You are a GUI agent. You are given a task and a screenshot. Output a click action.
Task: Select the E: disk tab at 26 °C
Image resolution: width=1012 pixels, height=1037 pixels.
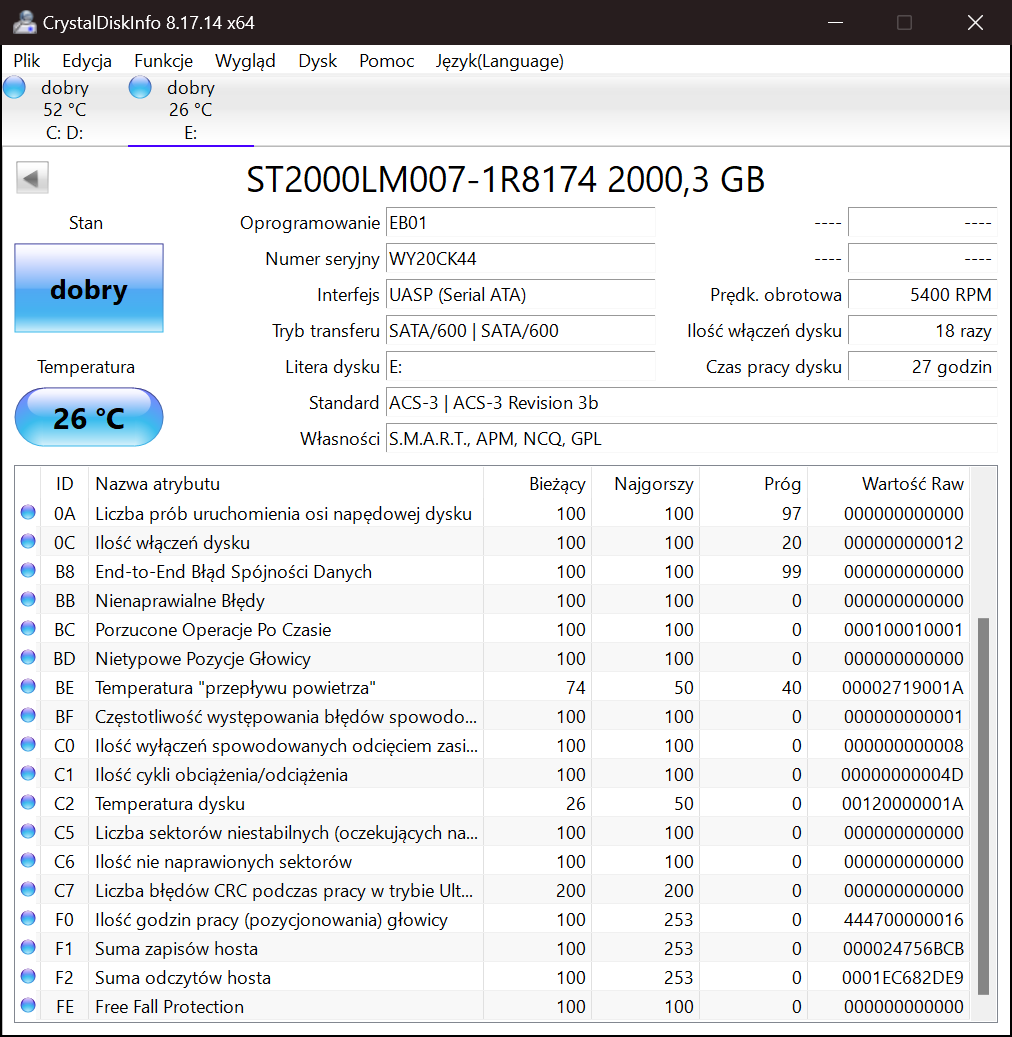point(190,110)
